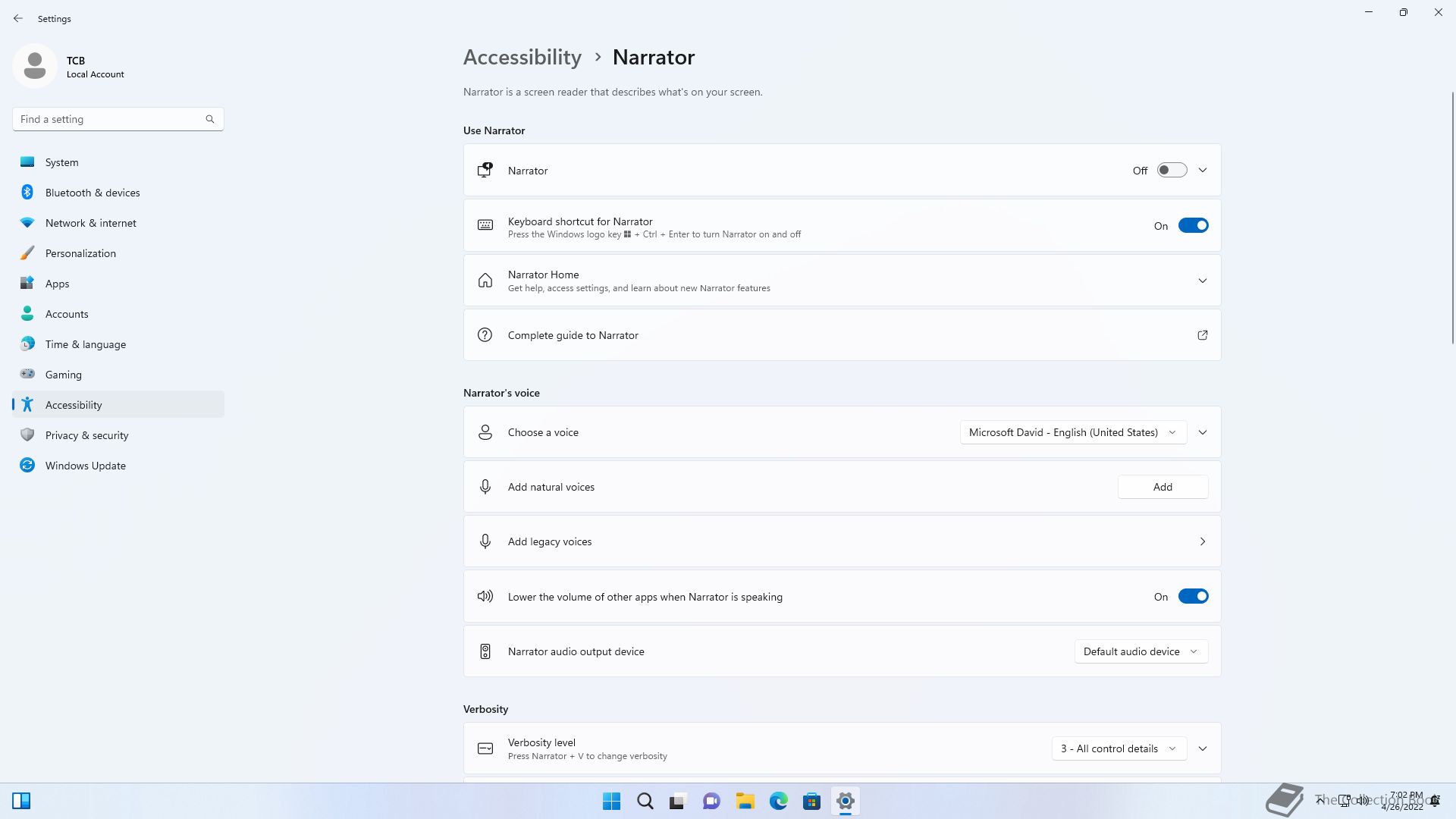Open Microsoft Store from taskbar
The image size is (1456, 819).
(812, 801)
